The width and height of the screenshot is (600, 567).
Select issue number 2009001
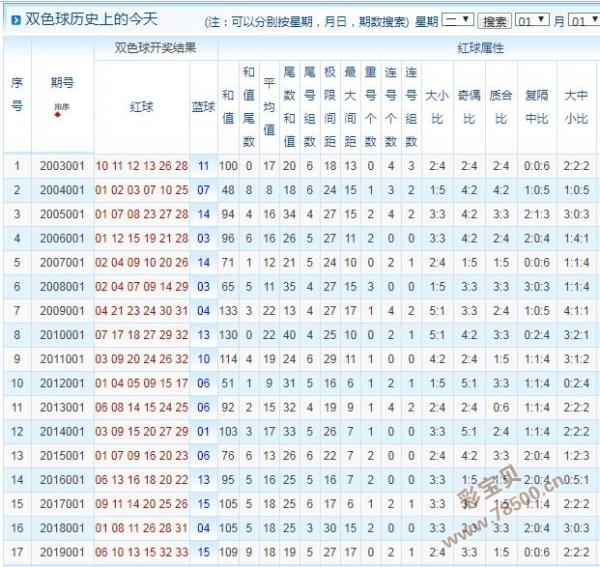pos(62,310)
